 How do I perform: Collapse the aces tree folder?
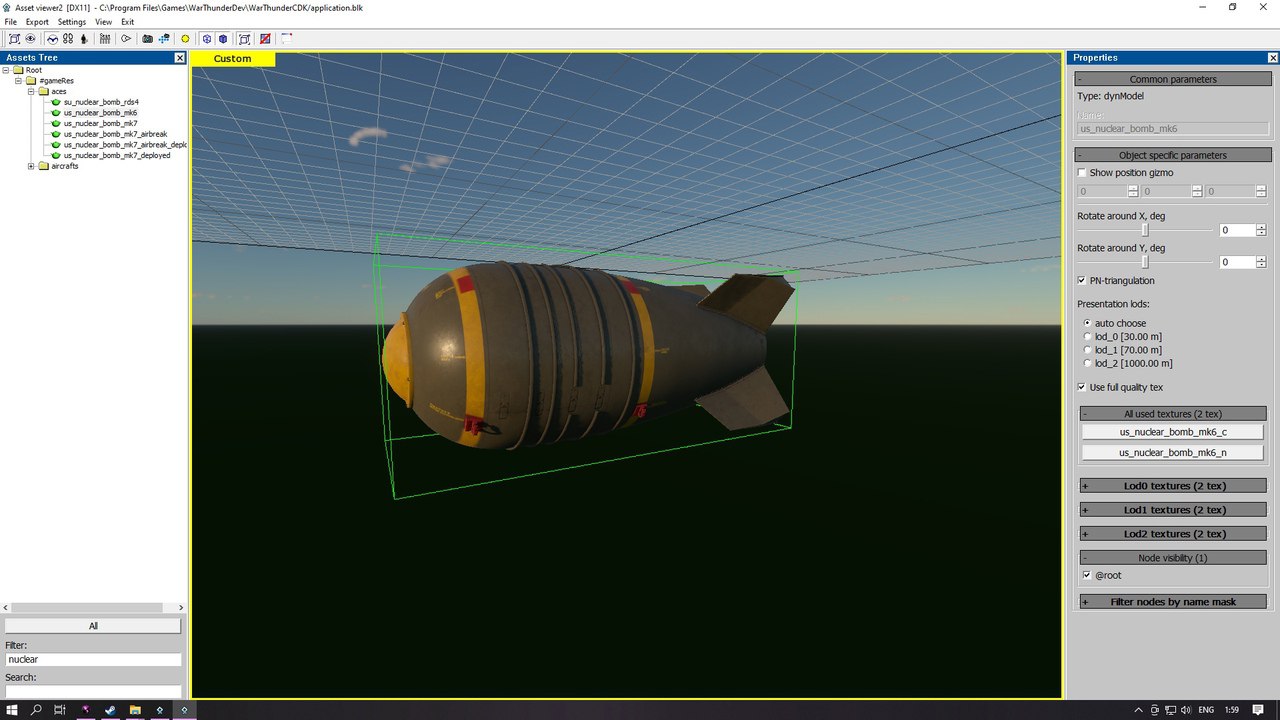31,91
